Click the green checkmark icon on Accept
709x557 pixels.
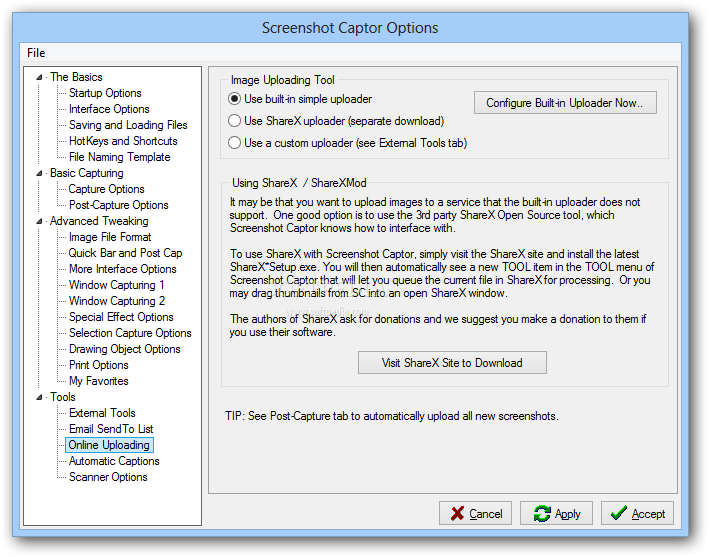(618, 513)
